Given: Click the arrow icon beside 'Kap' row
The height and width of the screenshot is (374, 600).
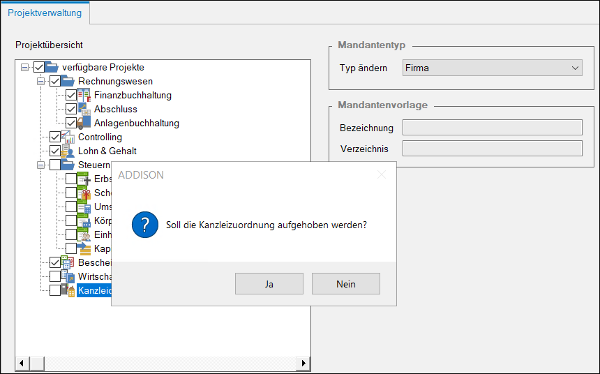Looking at the screenshot, I should (84, 248).
